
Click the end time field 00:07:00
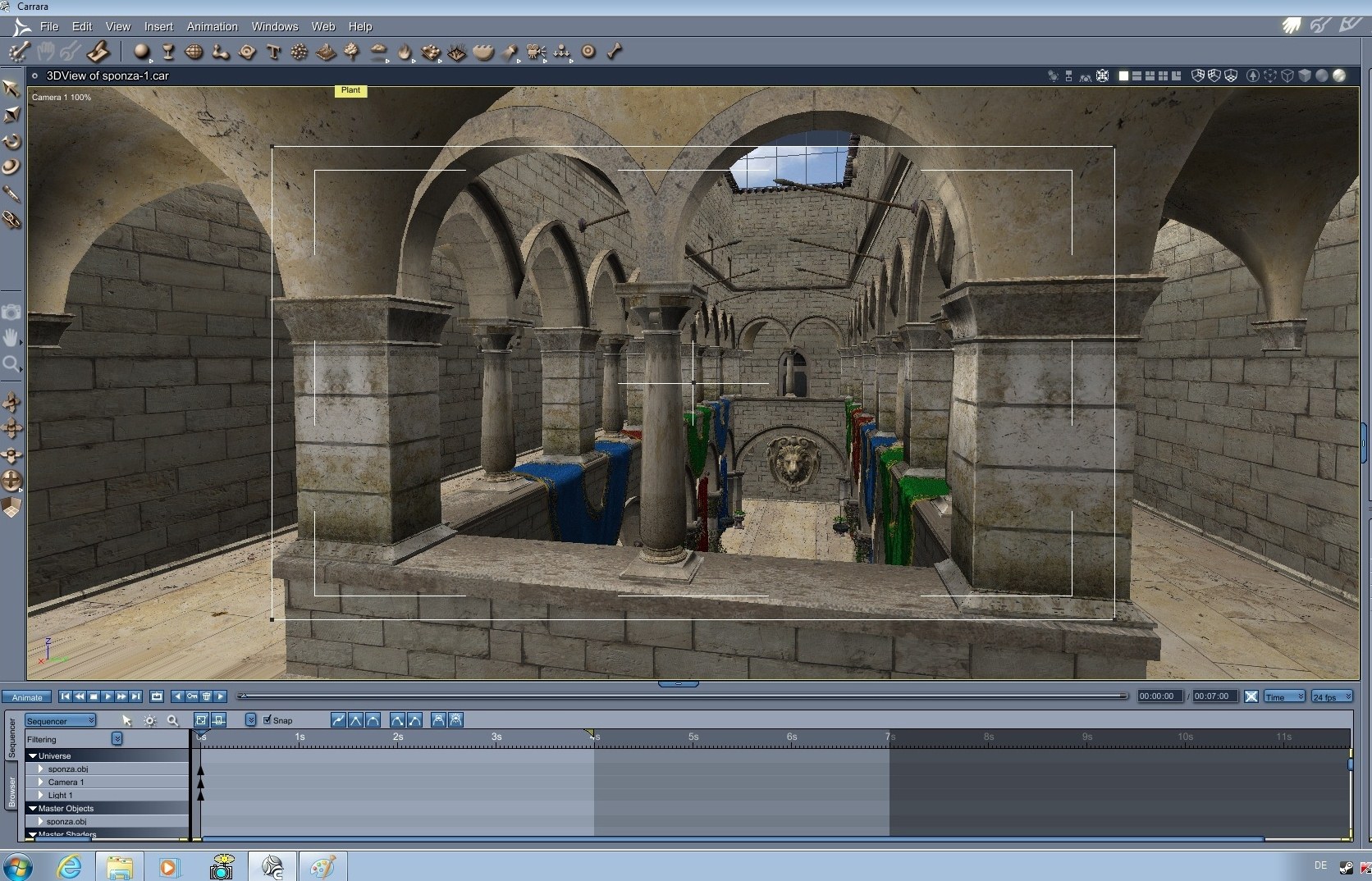click(1214, 696)
